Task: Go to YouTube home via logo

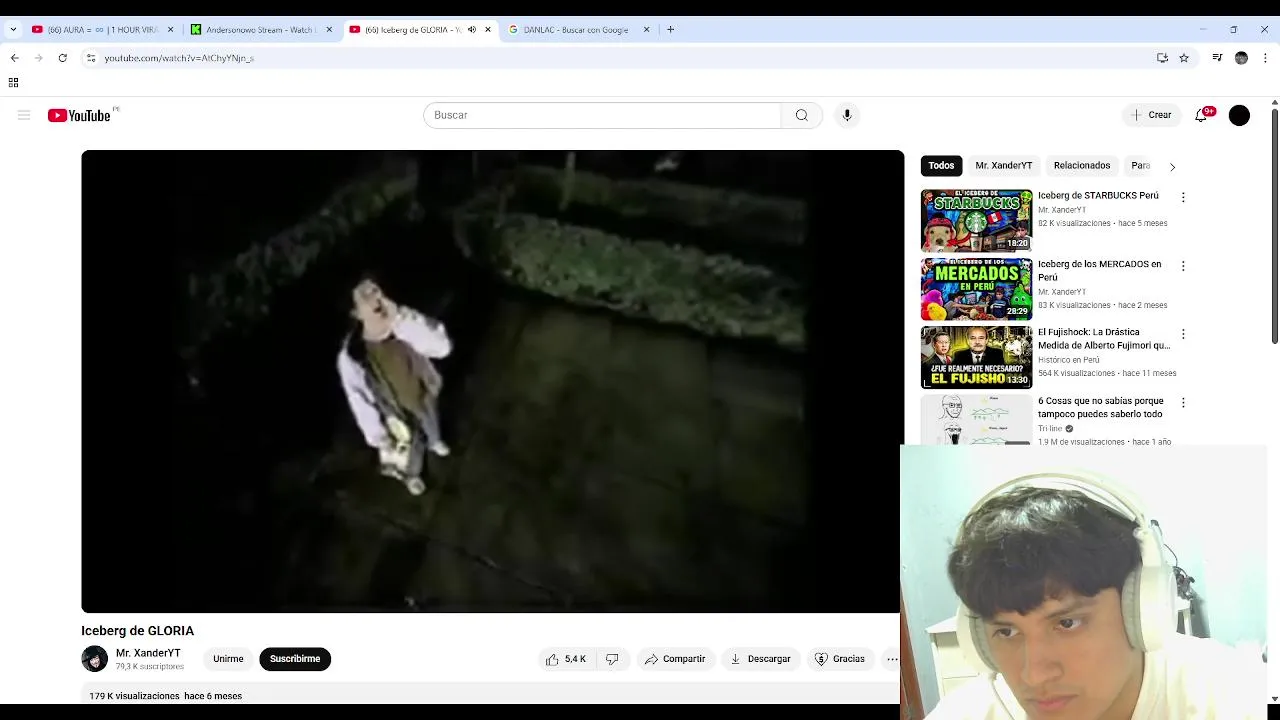Action: (79, 115)
